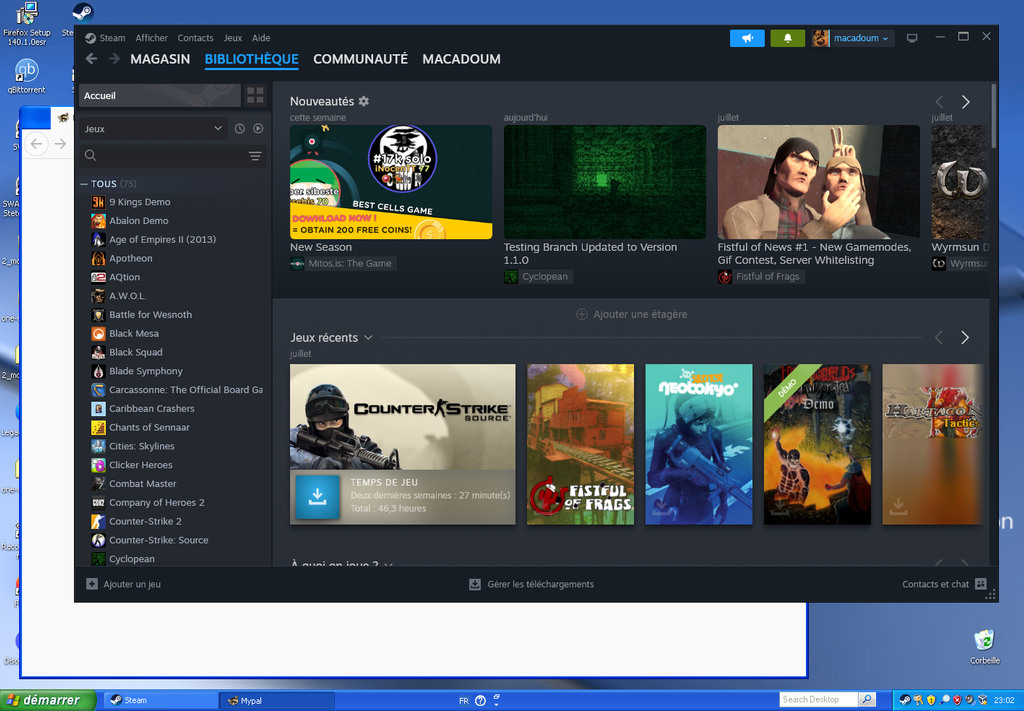Click the Mypal taskbar button
The height and width of the screenshot is (711, 1024).
(276, 701)
